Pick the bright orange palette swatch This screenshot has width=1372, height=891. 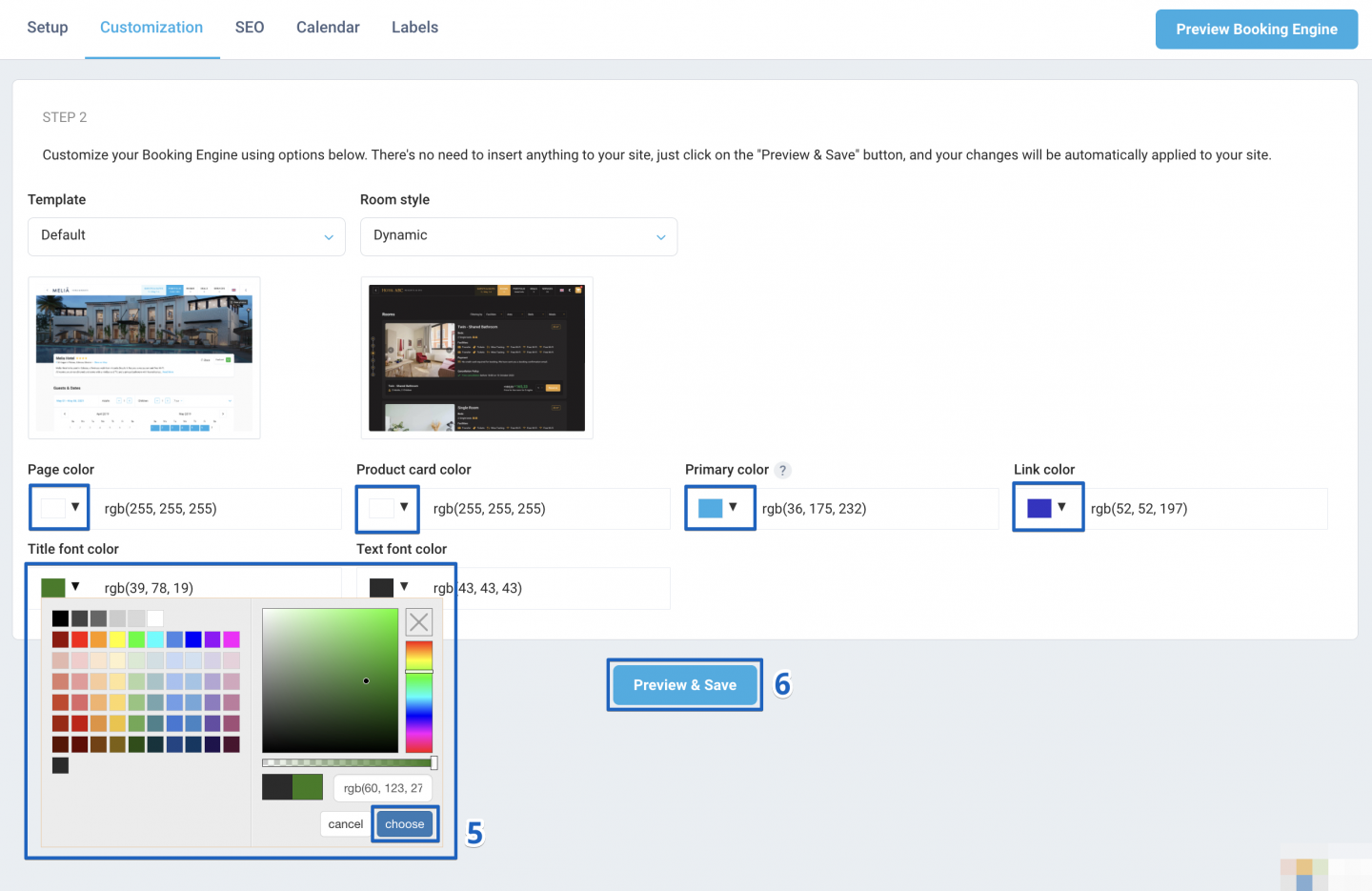(x=98, y=639)
